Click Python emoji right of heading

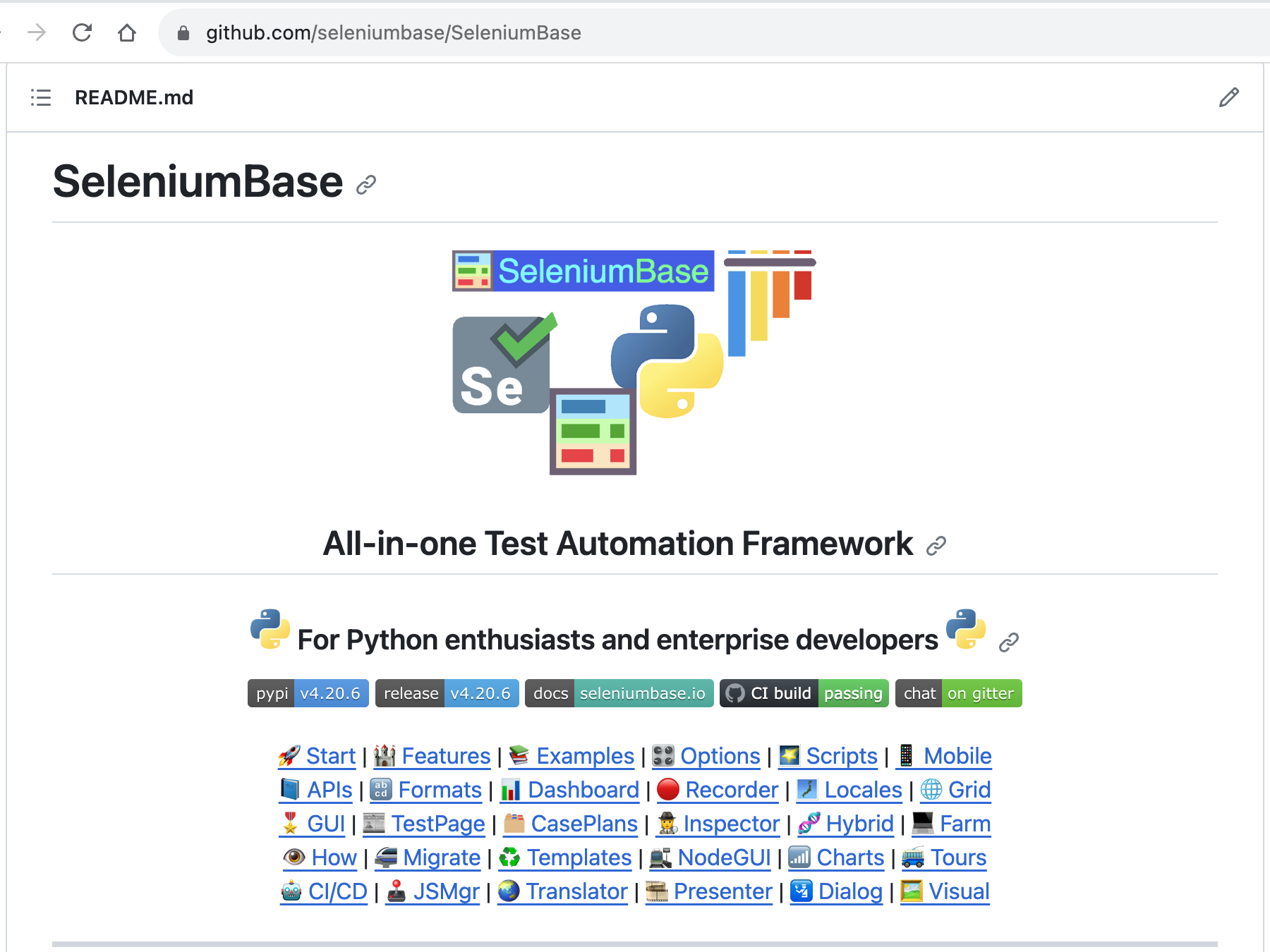tap(966, 629)
